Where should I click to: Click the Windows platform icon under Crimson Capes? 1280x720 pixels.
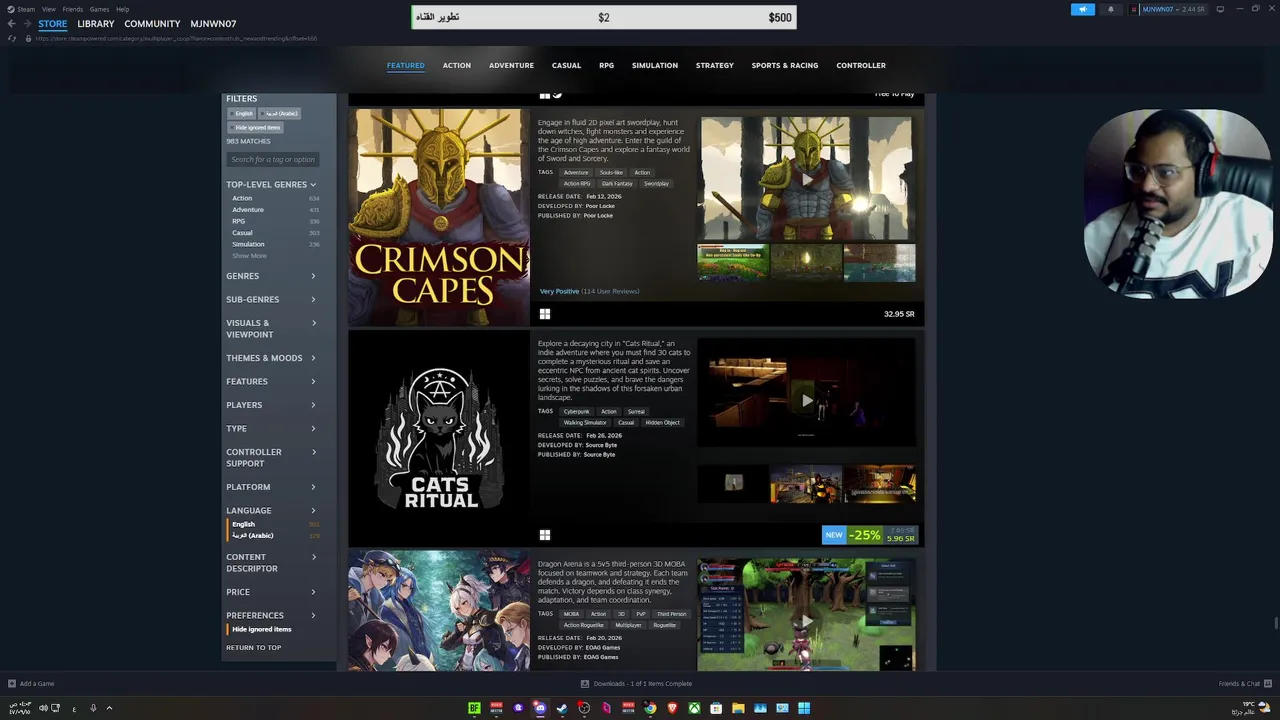click(x=545, y=314)
